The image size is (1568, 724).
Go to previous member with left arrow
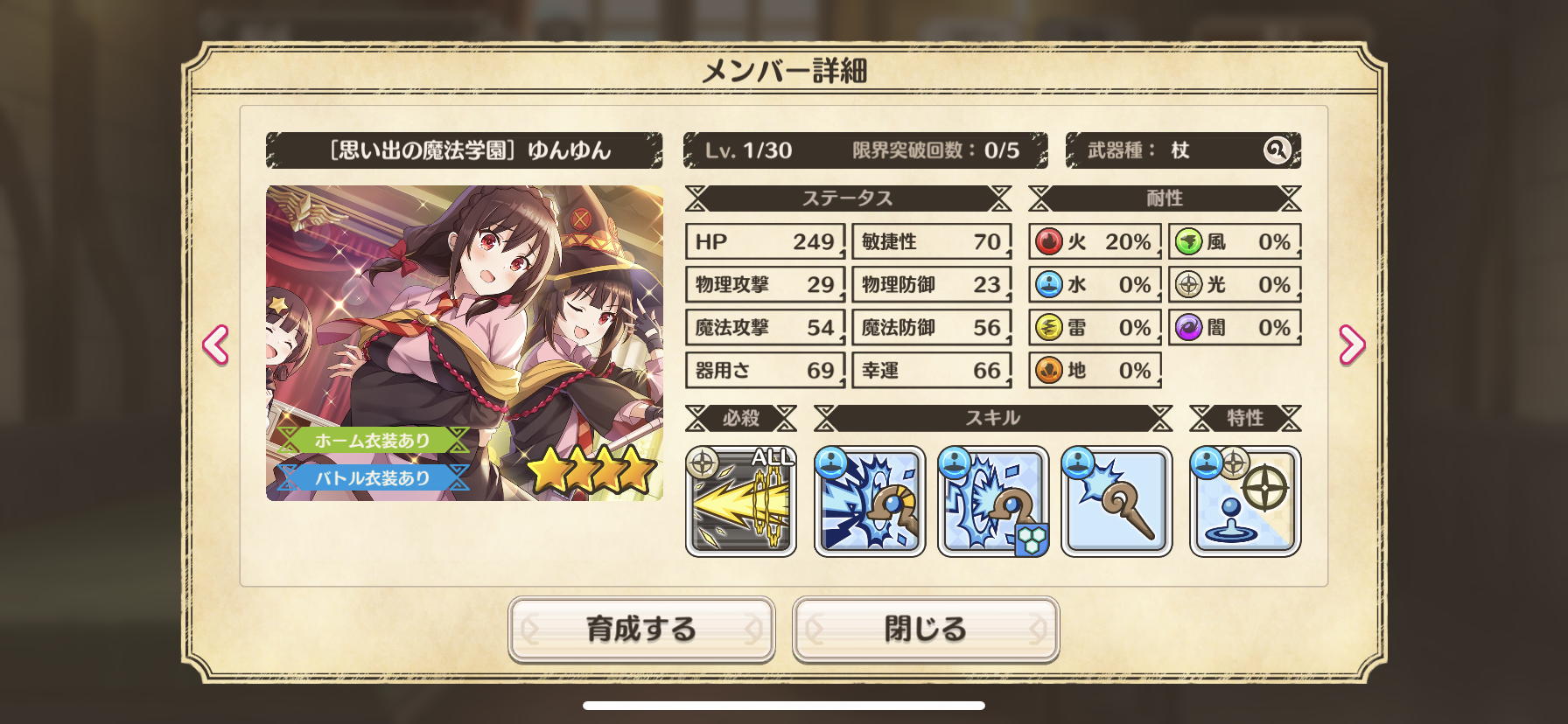point(215,345)
